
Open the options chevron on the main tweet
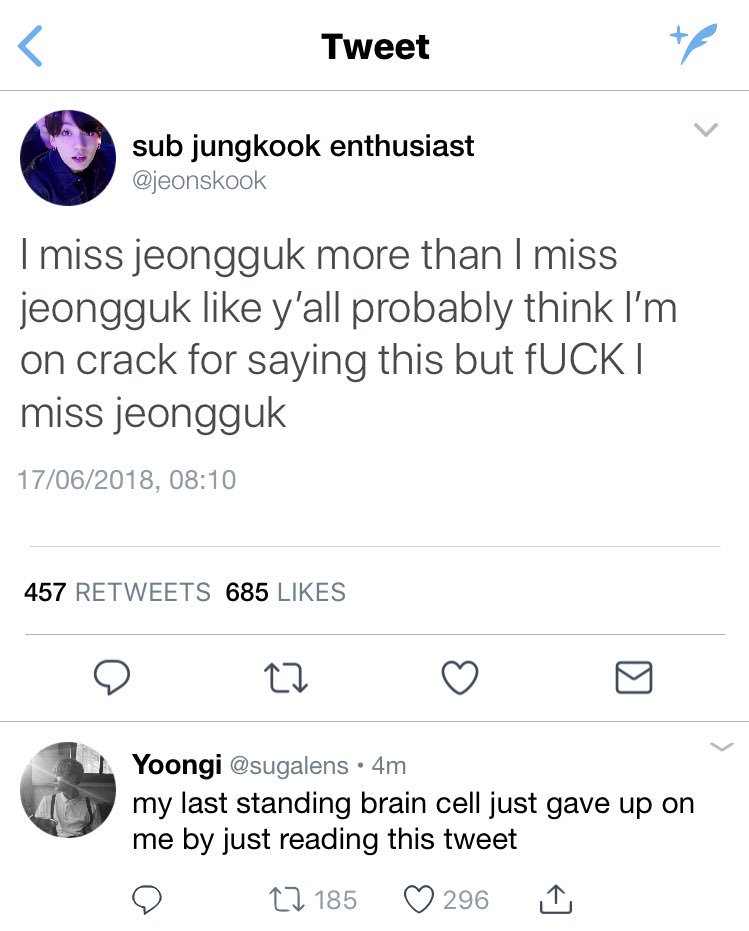(706, 129)
